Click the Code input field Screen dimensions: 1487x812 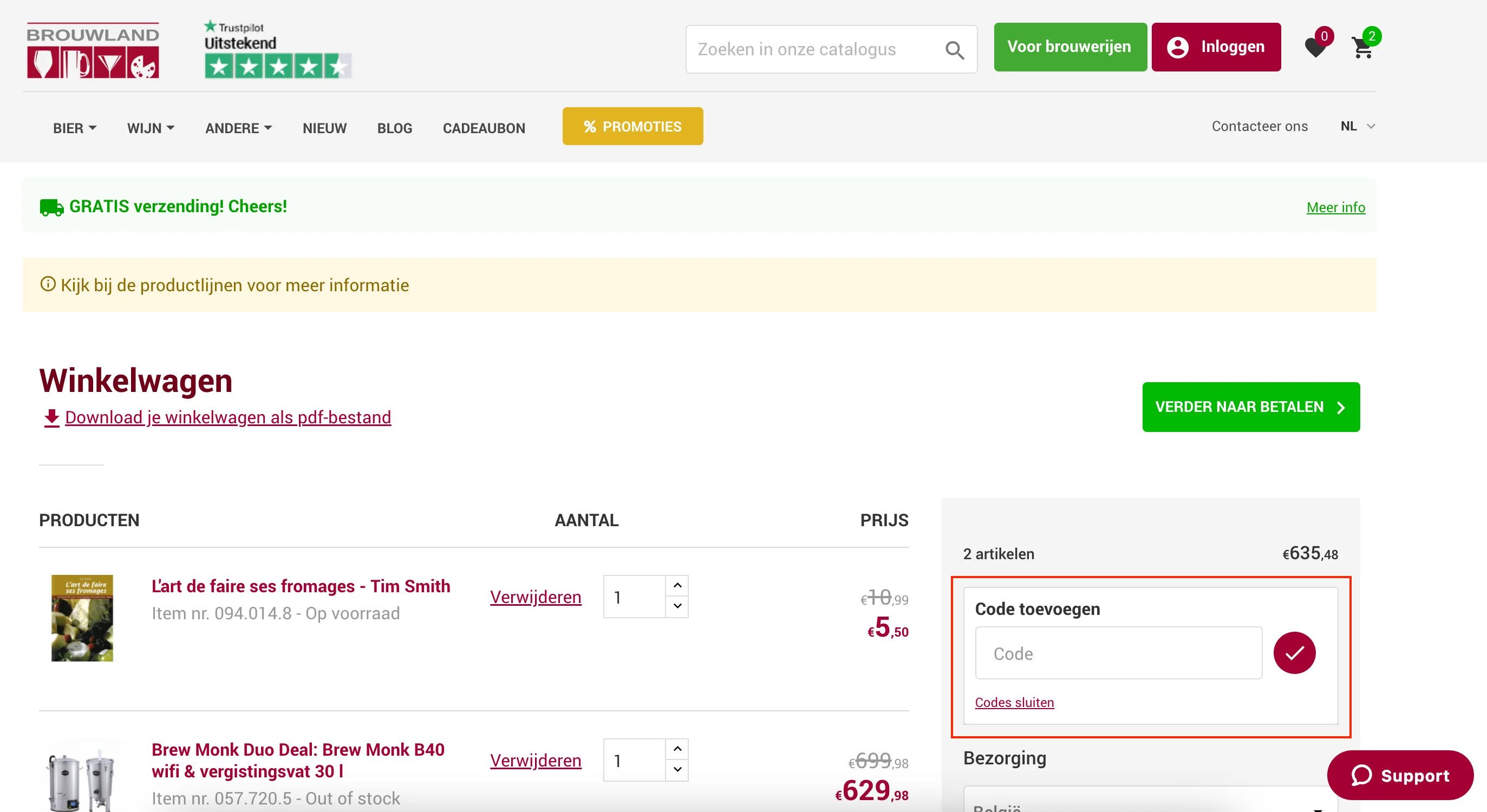(1118, 653)
